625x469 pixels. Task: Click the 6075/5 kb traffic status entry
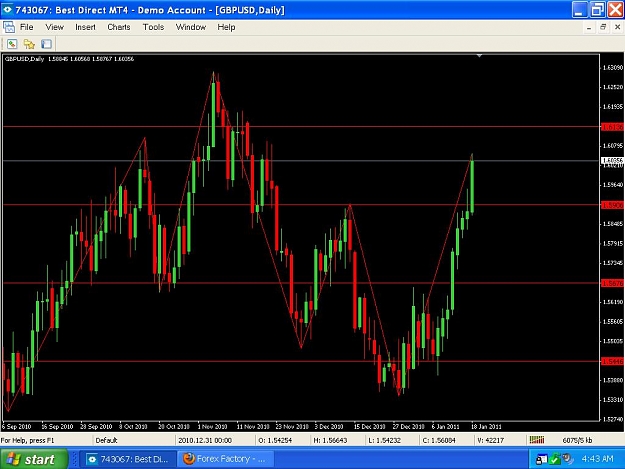(x=577, y=440)
